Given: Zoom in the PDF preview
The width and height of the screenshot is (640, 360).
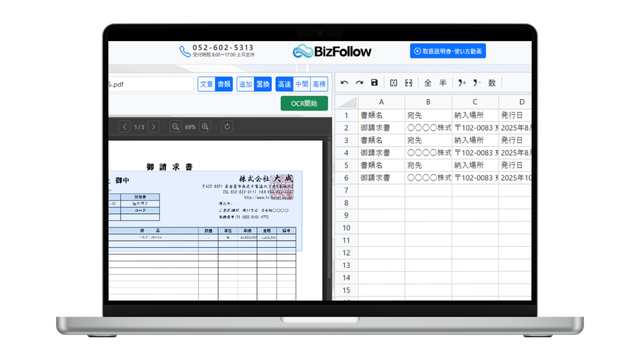Looking at the screenshot, I should pos(205,127).
